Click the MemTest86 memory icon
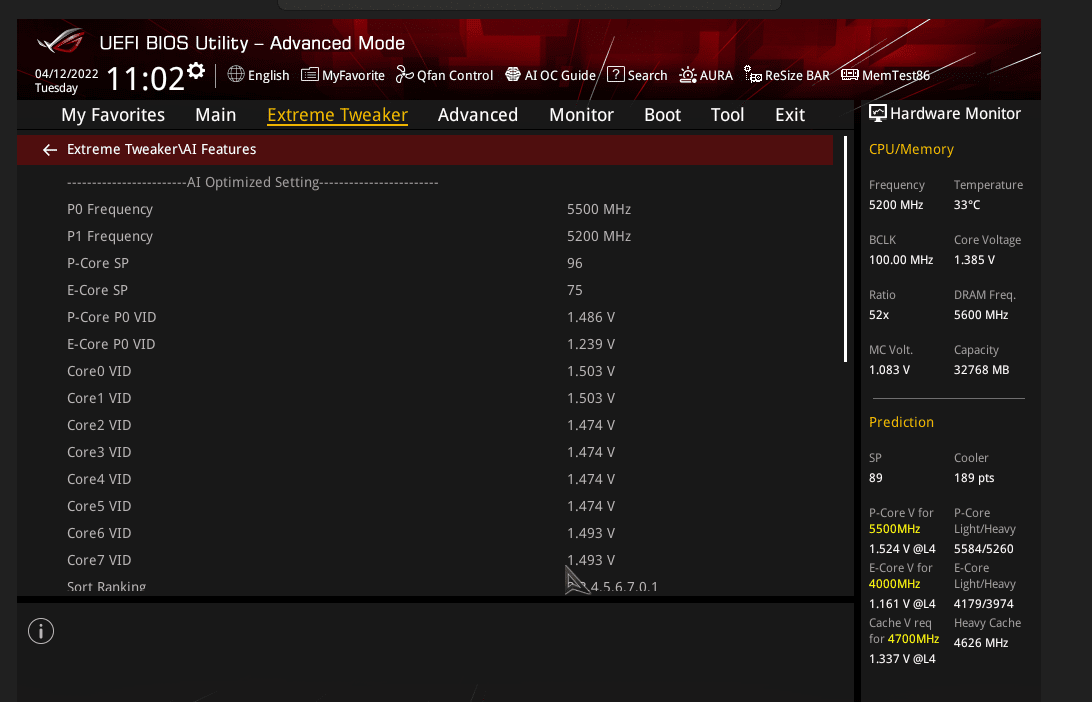This screenshot has width=1092, height=702. [x=850, y=75]
